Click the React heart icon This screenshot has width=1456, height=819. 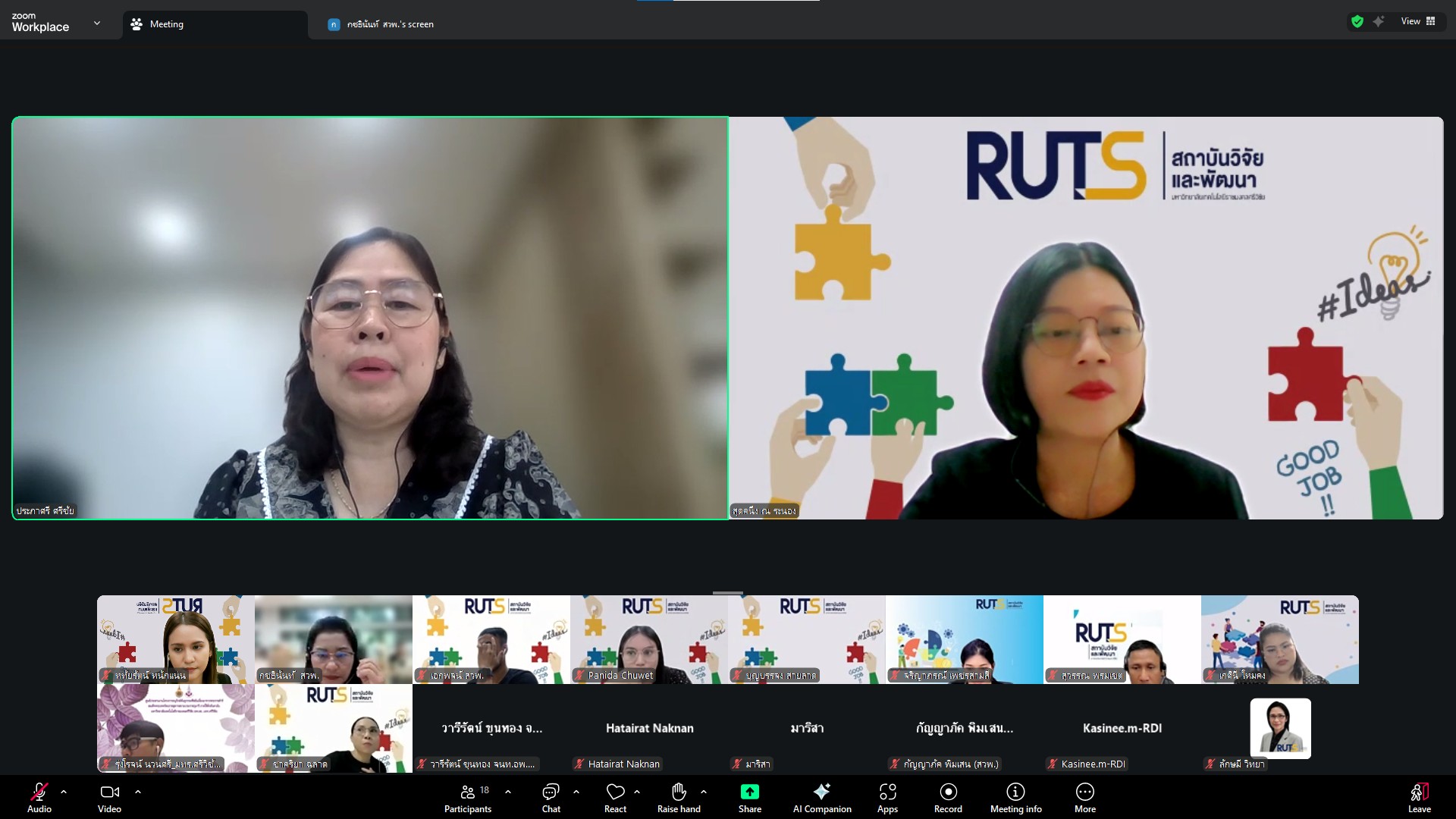pos(615,797)
